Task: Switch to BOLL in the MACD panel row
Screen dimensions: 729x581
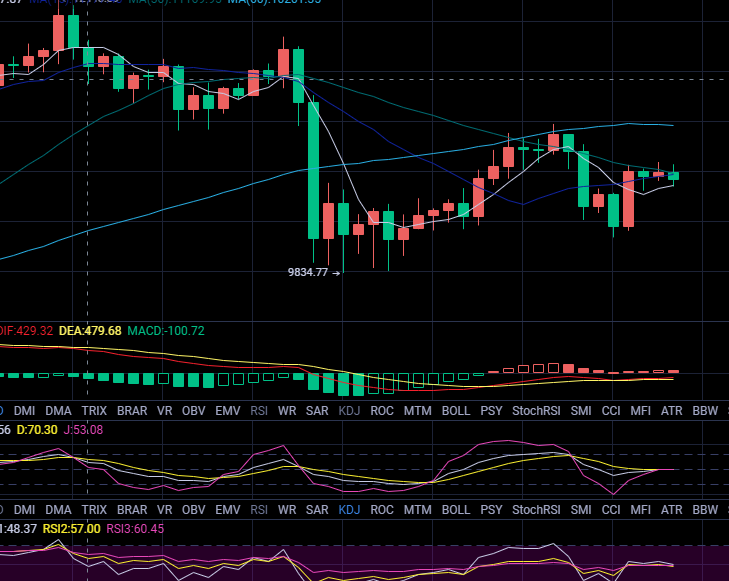Action: point(455,410)
